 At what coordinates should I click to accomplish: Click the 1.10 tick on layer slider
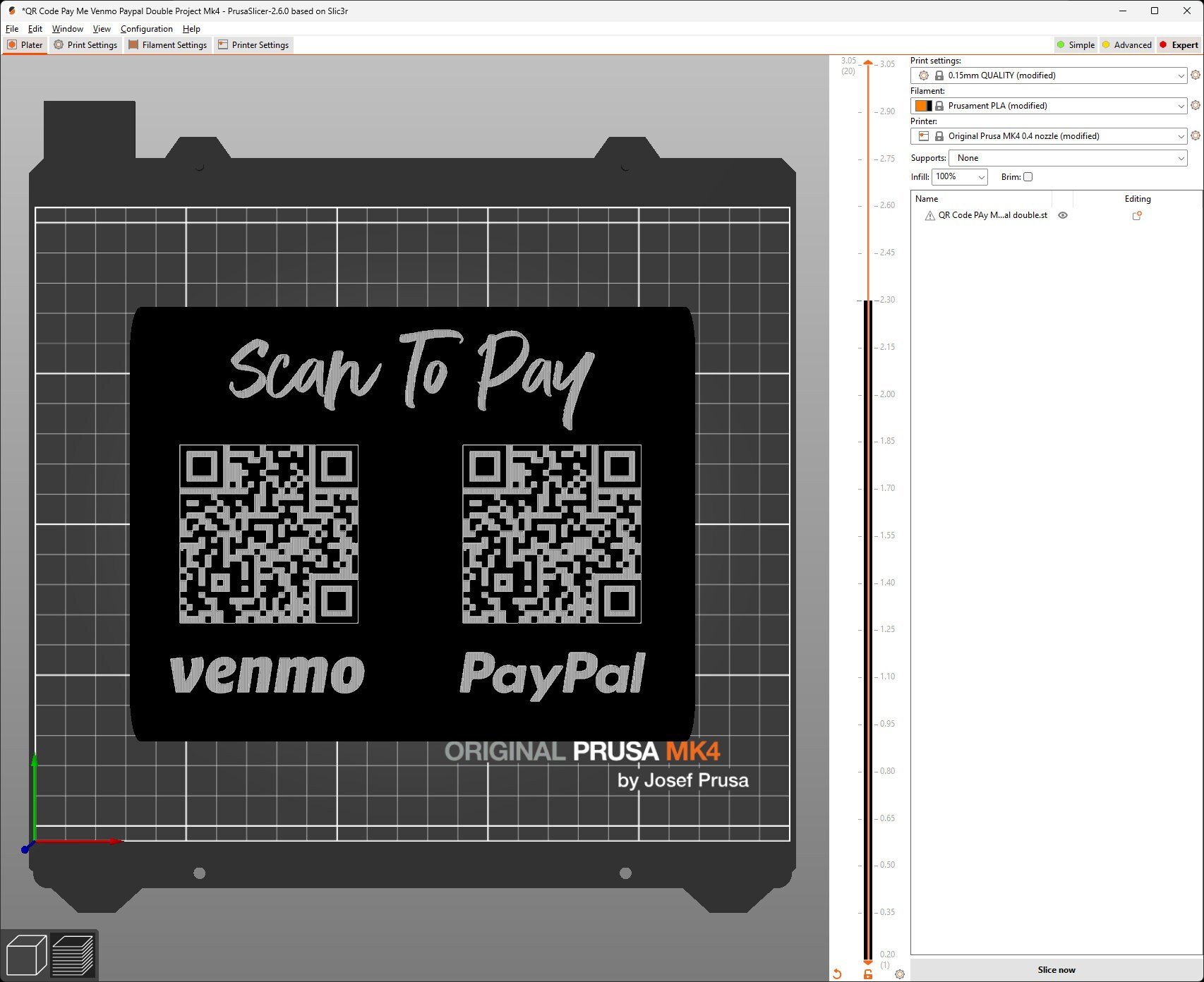tap(887, 677)
